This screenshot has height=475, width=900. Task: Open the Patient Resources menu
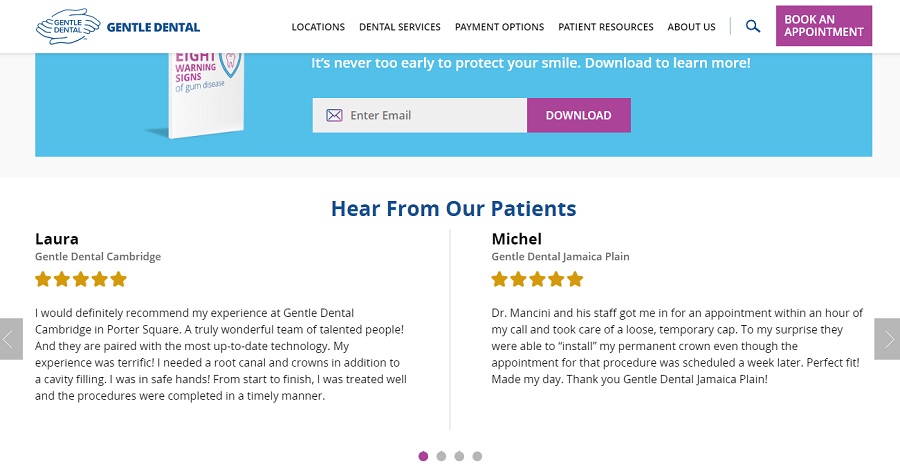(605, 27)
